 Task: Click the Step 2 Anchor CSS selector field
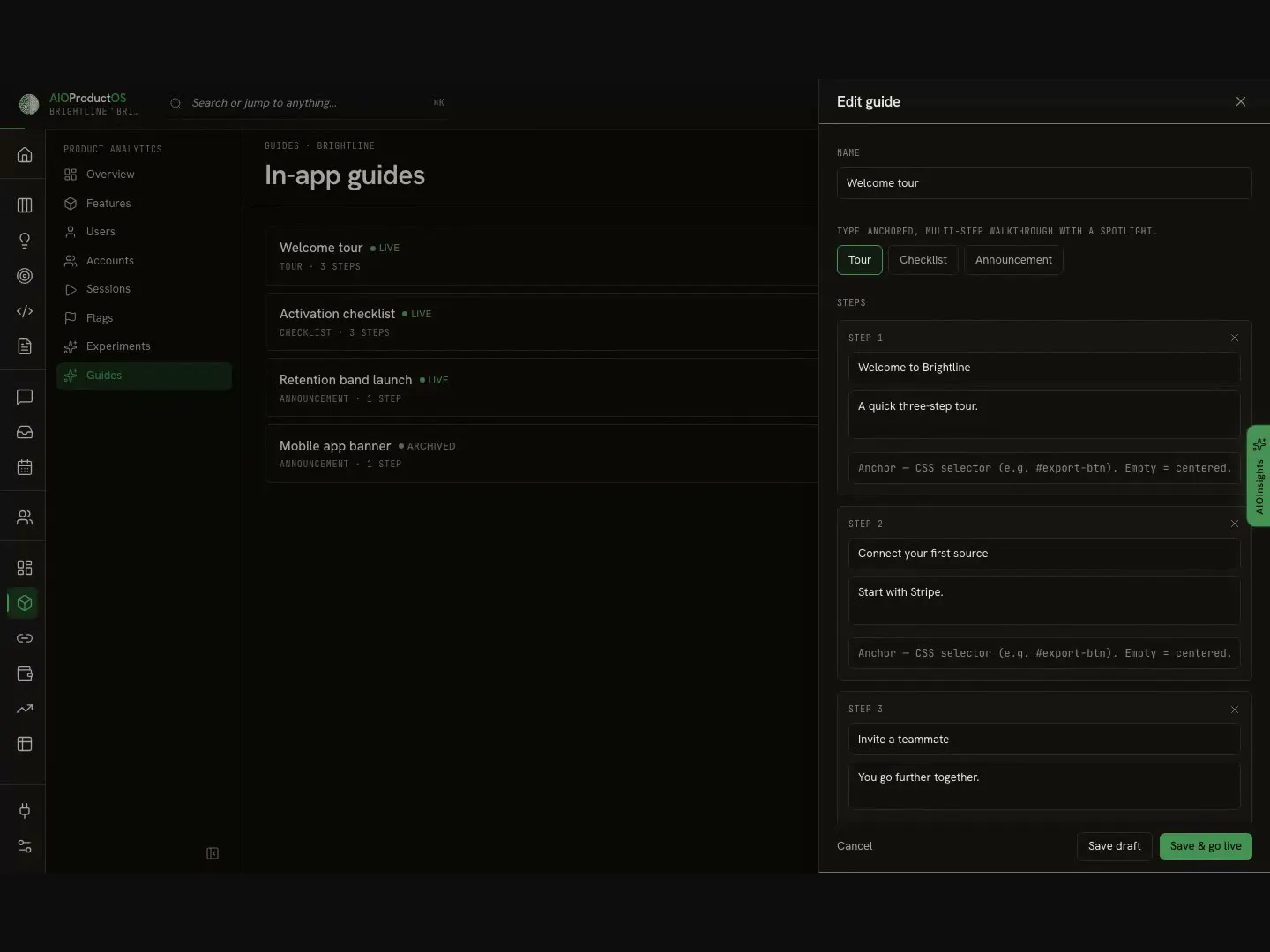click(1044, 653)
